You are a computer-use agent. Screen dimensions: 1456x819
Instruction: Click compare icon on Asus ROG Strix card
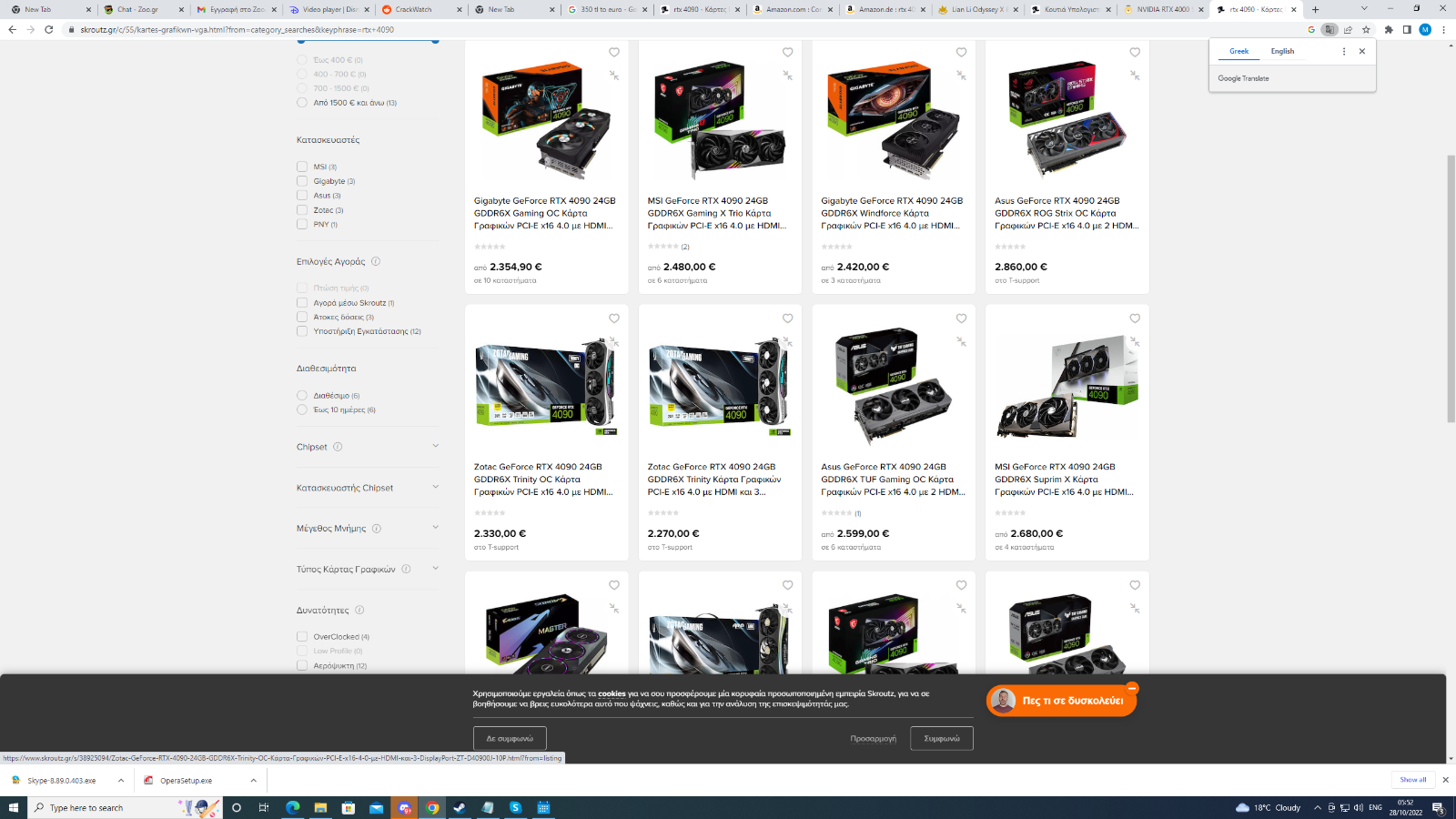pos(1135,76)
